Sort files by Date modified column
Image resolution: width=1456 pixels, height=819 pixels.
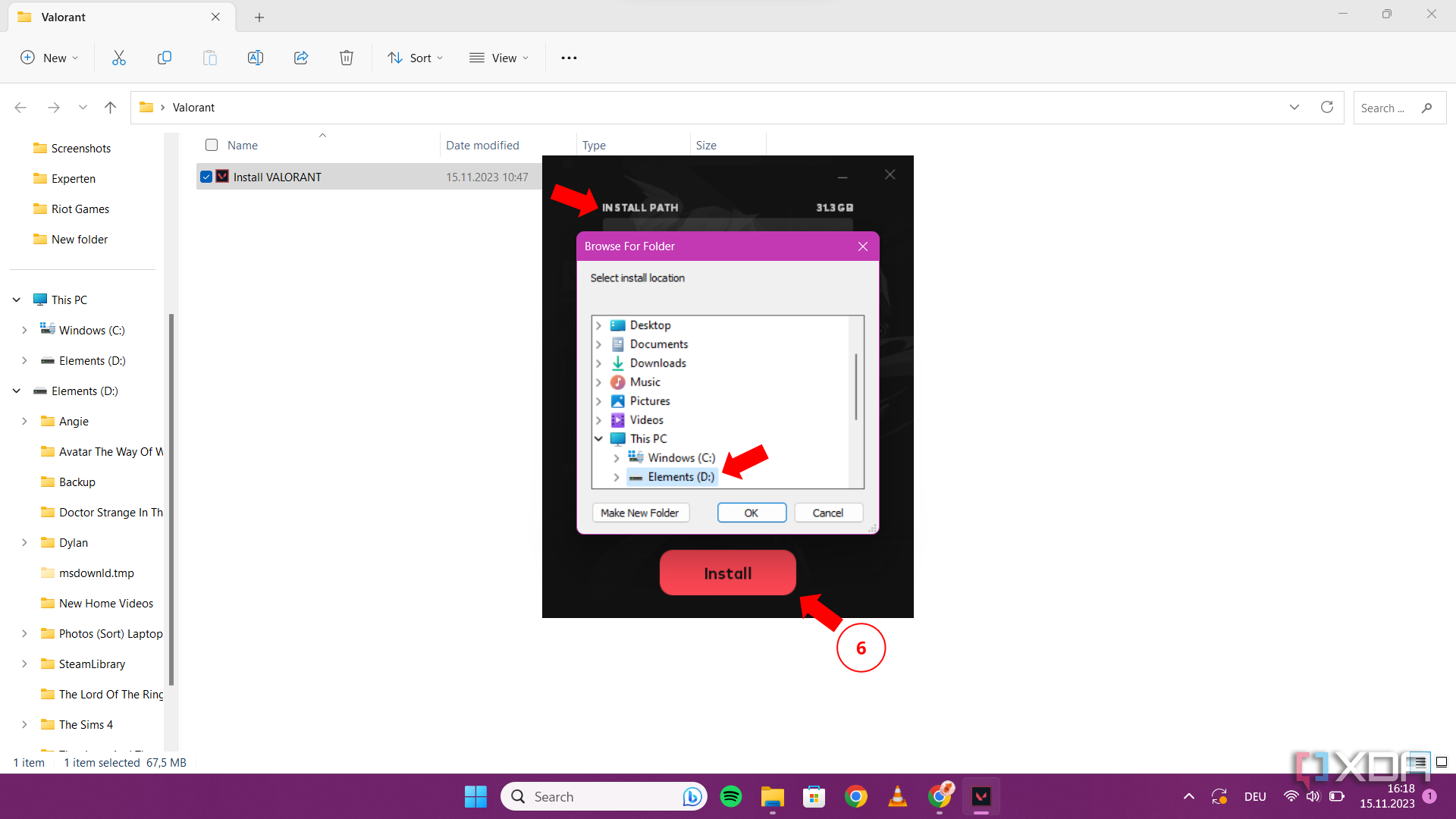482,145
